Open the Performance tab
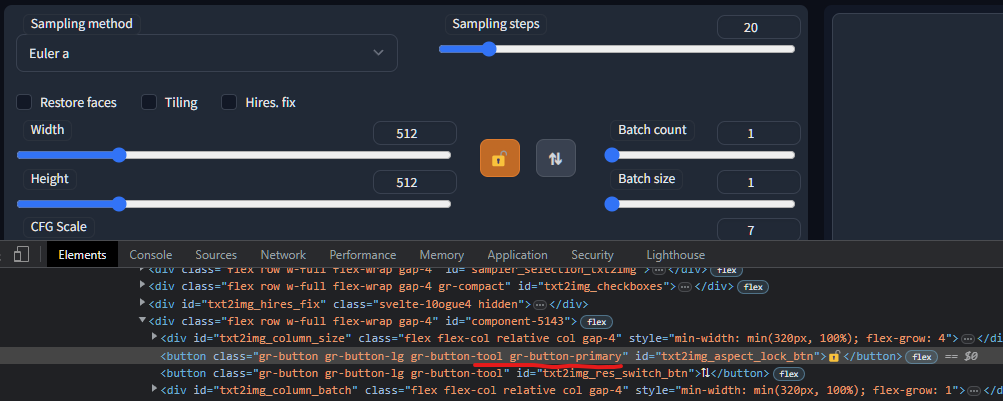The width and height of the screenshot is (1003, 401). 363,255
